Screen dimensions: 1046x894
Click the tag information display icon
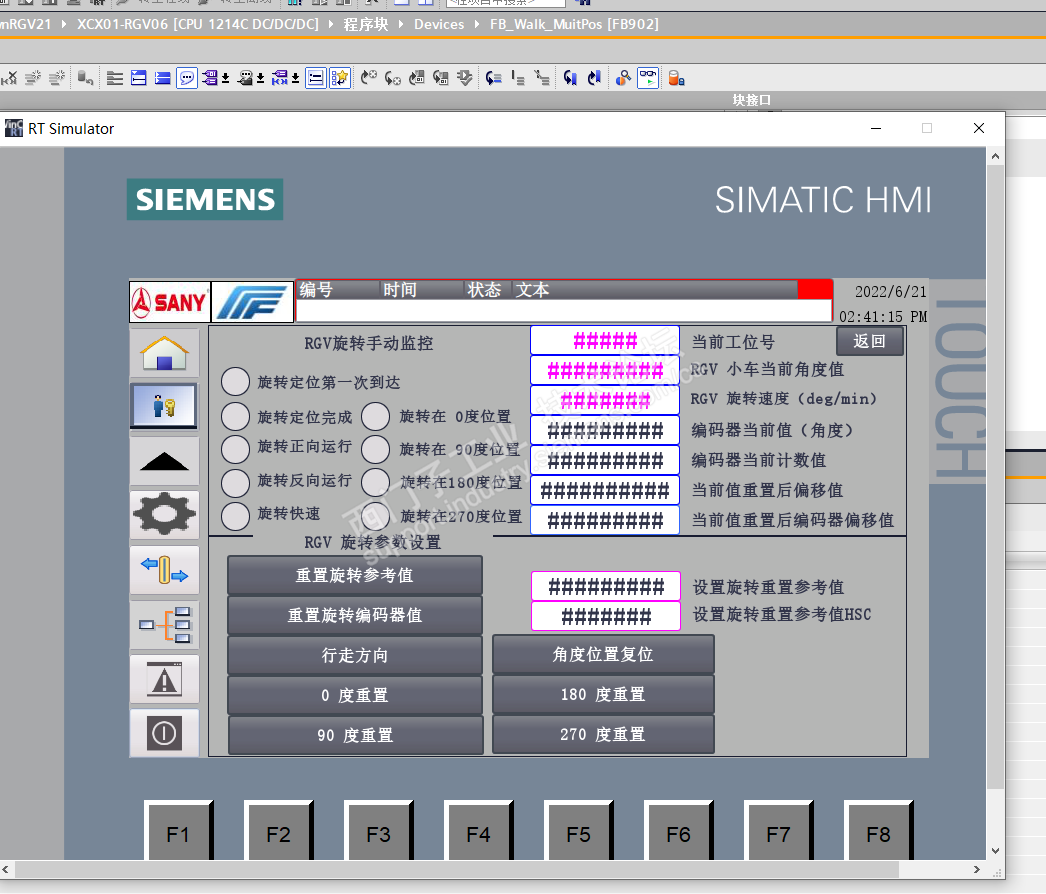tap(211, 79)
